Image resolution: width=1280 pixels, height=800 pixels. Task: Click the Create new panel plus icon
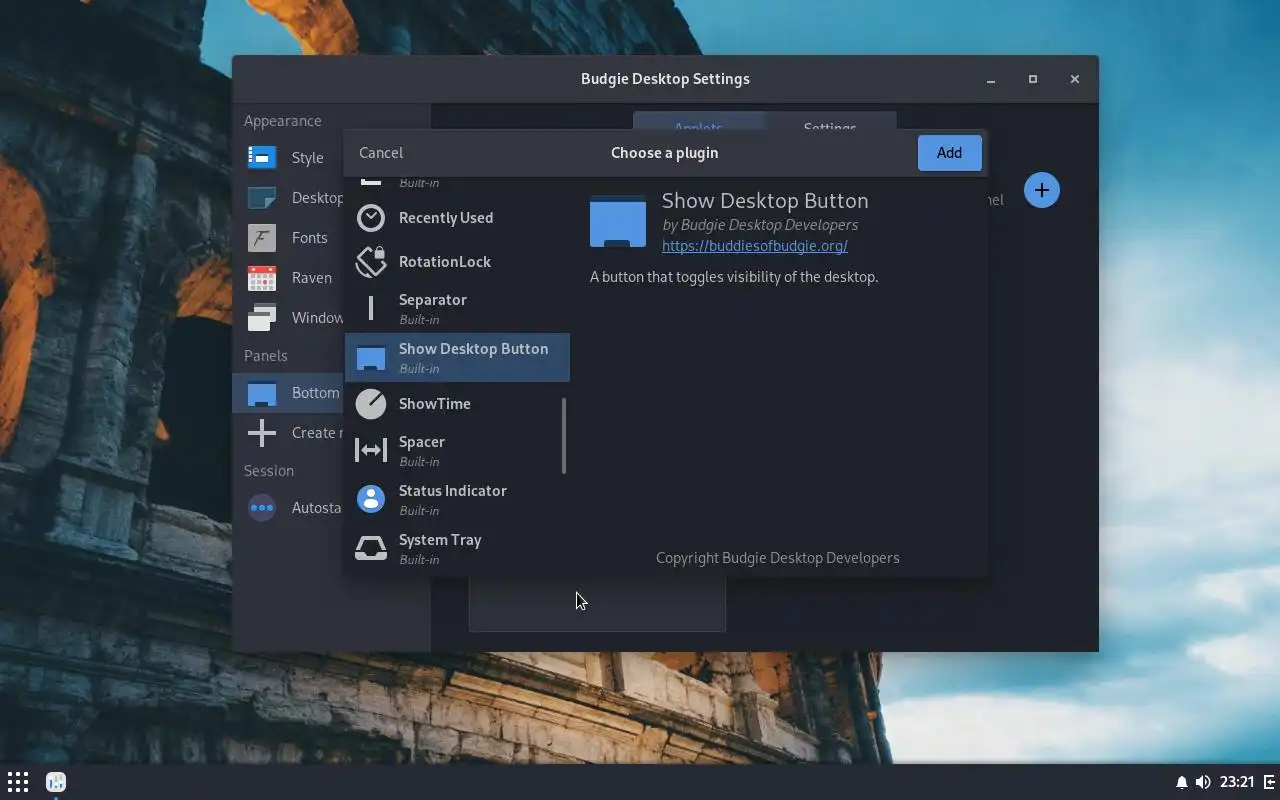coord(262,433)
